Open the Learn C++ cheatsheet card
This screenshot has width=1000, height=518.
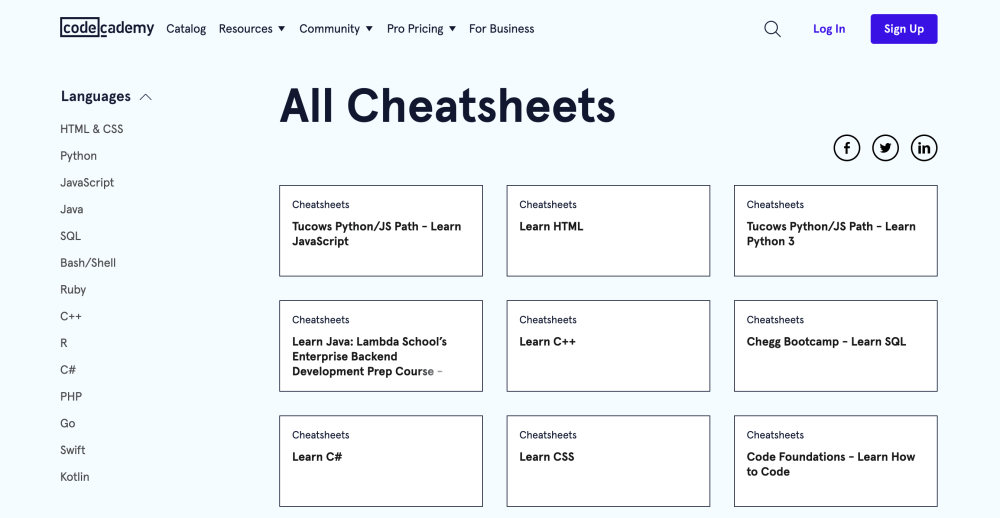[608, 346]
